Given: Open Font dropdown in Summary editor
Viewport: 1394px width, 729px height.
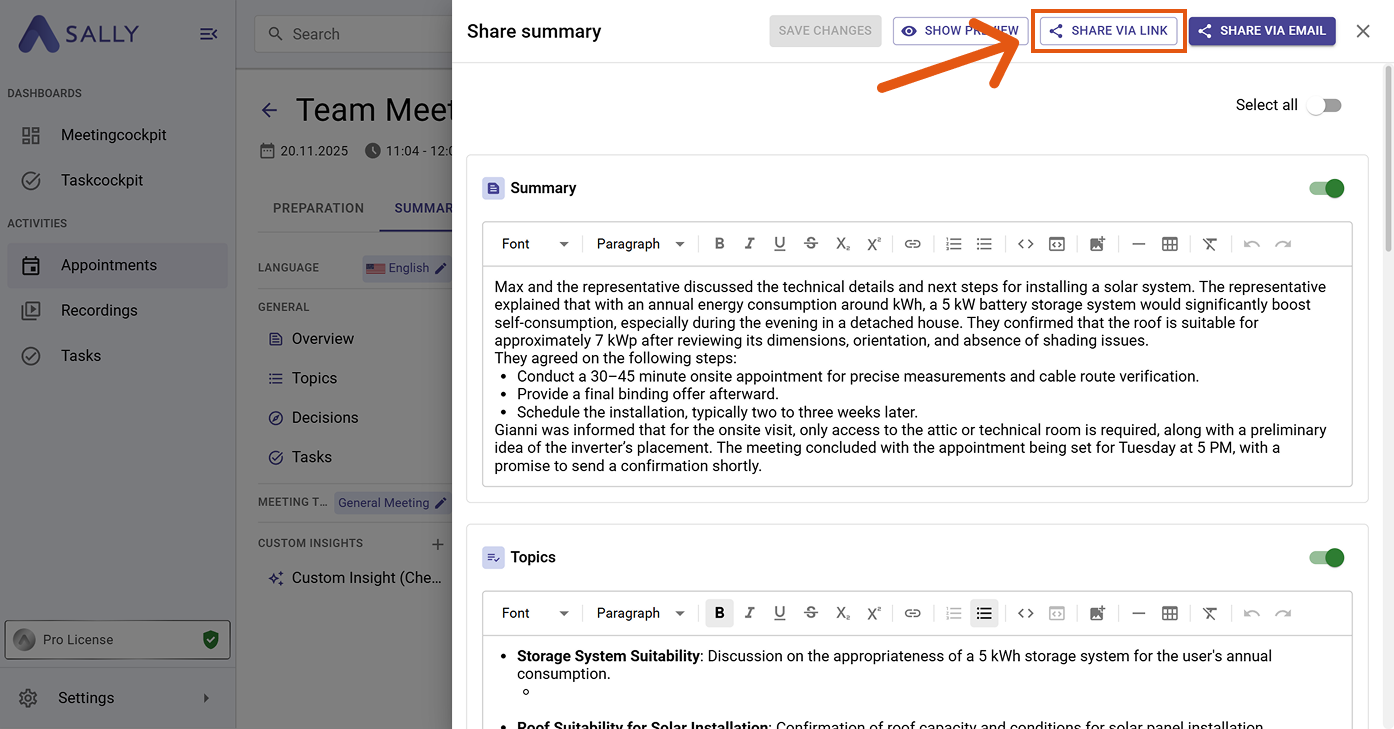Looking at the screenshot, I should 534,244.
